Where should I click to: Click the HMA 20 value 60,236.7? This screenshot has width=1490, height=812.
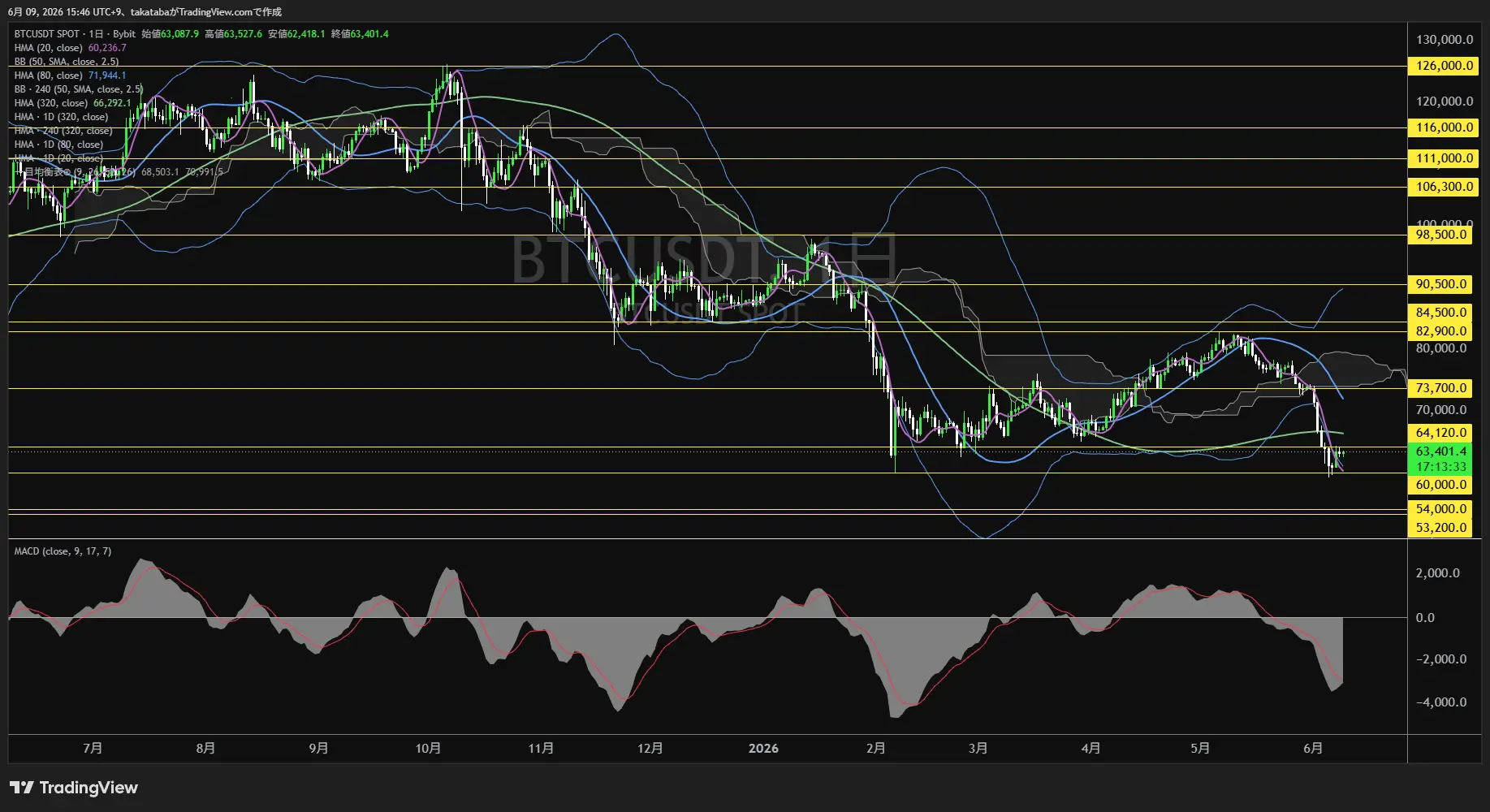pyautogui.click(x=107, y=48)
